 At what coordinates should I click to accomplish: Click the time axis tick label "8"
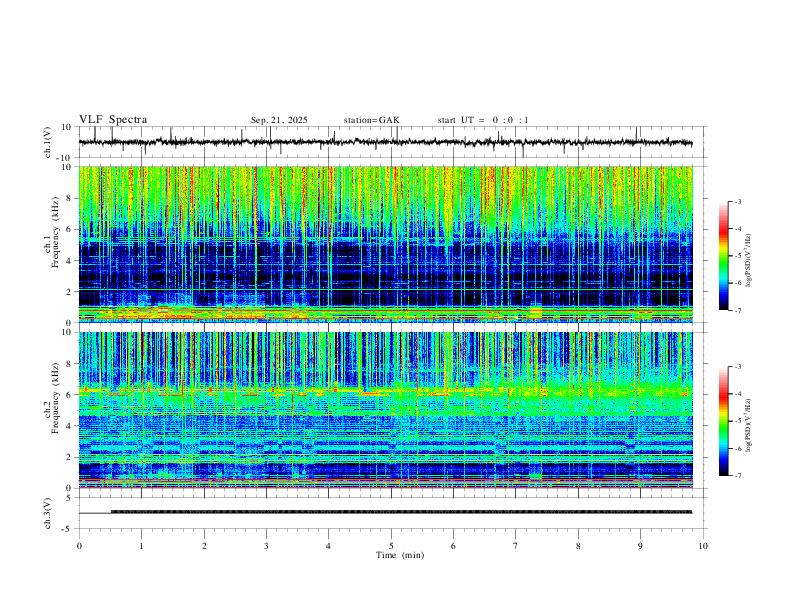578,546
